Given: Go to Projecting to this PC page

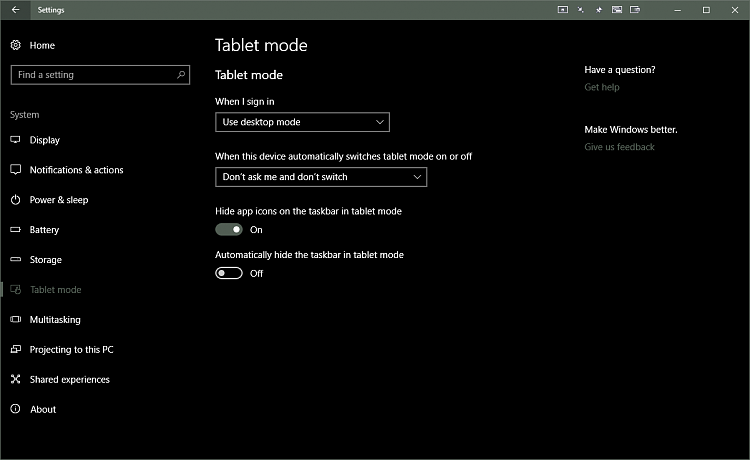Looking at the screenshot, I should click(x=71, y=350).
